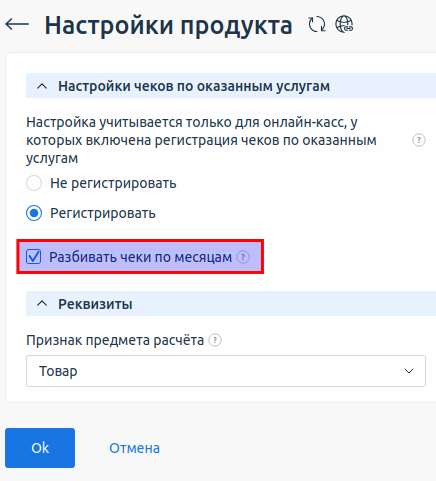
Task: Collapse the Реквизиты section chevron
Action: [42, 304]
